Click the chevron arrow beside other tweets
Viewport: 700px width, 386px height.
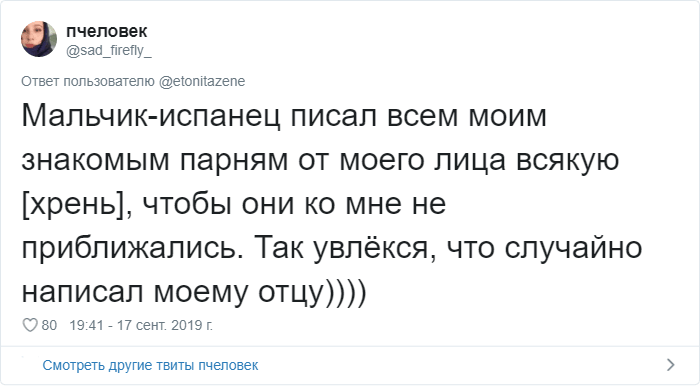click(x=671, y=365)
